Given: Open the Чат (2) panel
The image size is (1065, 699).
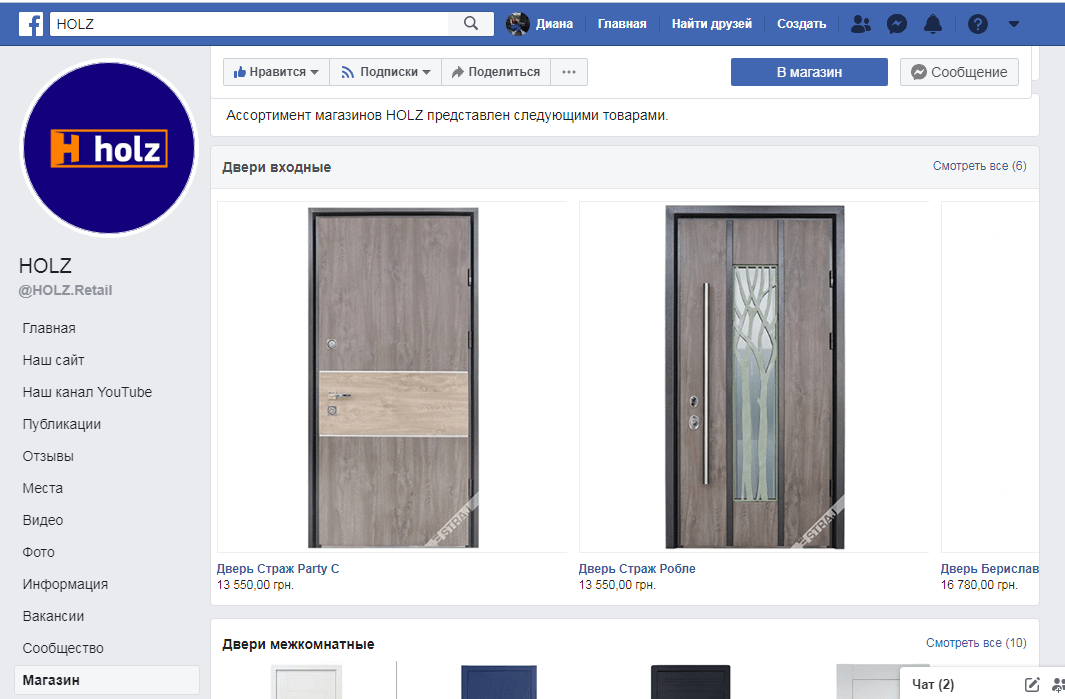Looking at the screenshot, I should 933,684.
